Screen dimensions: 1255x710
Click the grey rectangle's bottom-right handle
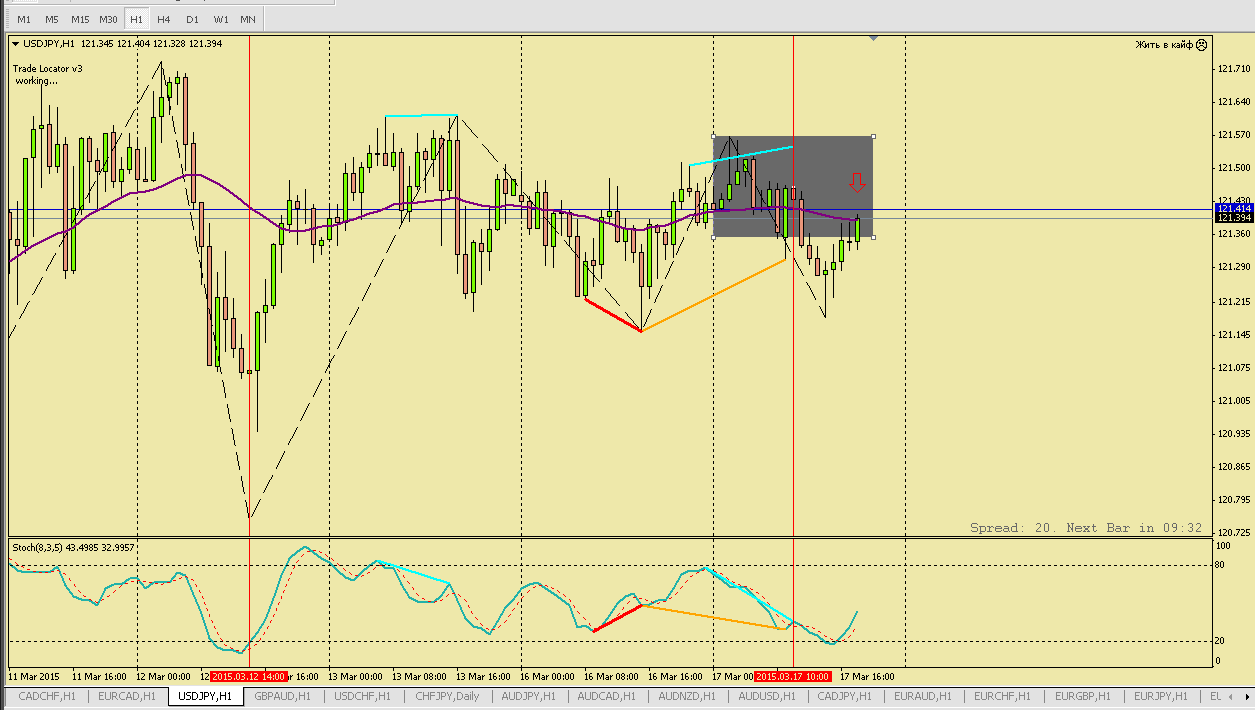(873, 237)
